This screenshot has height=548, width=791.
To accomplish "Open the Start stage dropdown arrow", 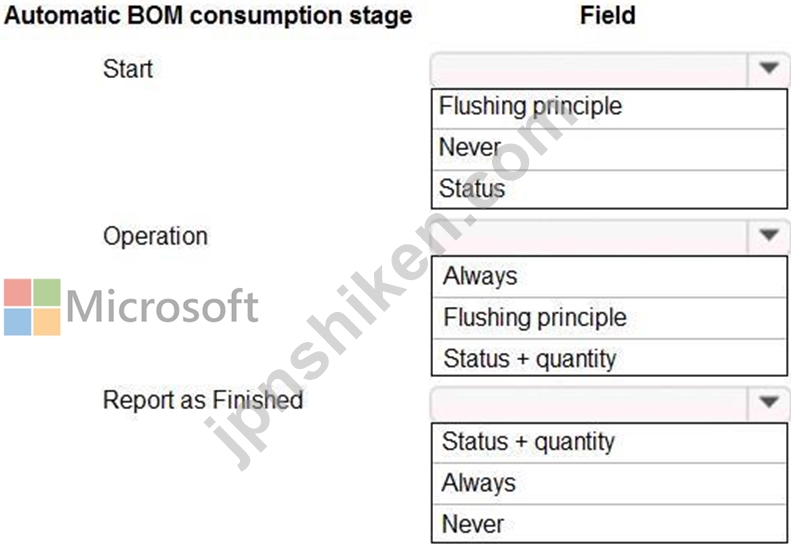I will click(x=768, y=69).
